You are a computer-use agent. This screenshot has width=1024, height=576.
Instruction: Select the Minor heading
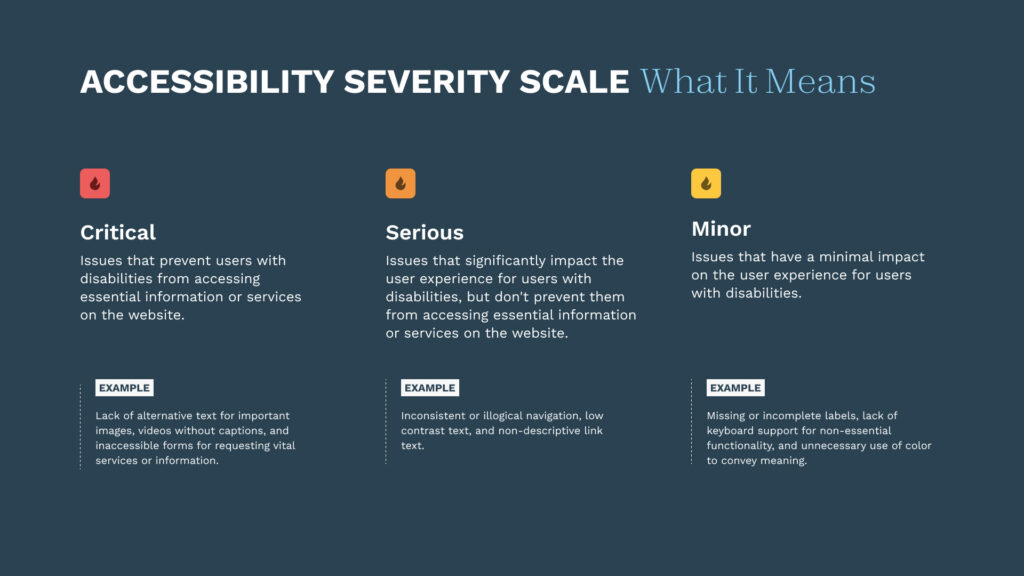[721, 229]
